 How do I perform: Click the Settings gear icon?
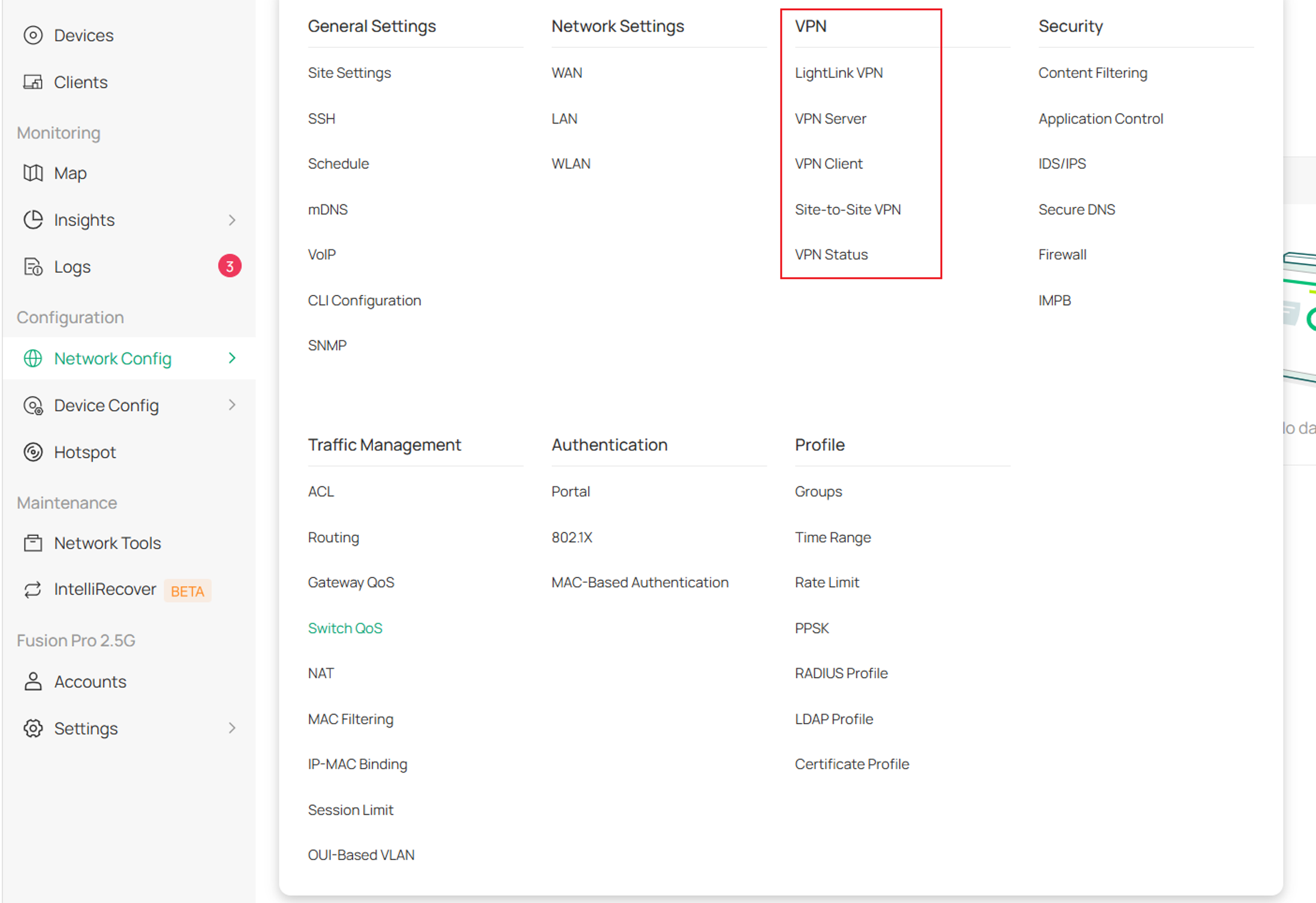33,728
